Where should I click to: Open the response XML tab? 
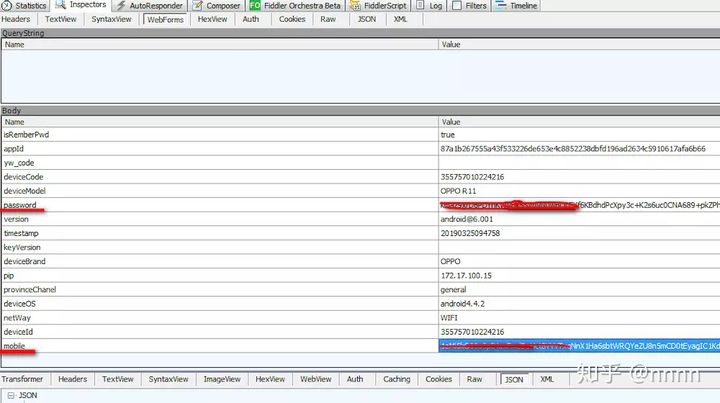click(x=546, y=379)
